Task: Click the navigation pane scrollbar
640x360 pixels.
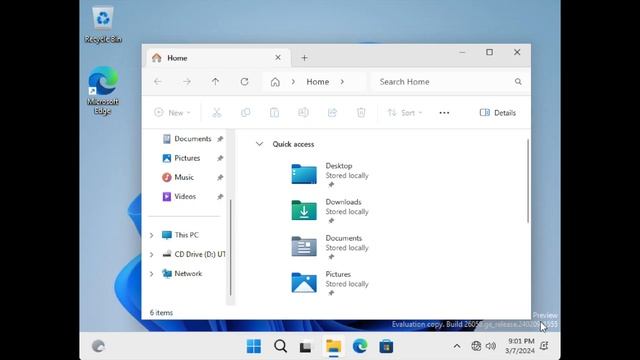Action: pos(231,247)
